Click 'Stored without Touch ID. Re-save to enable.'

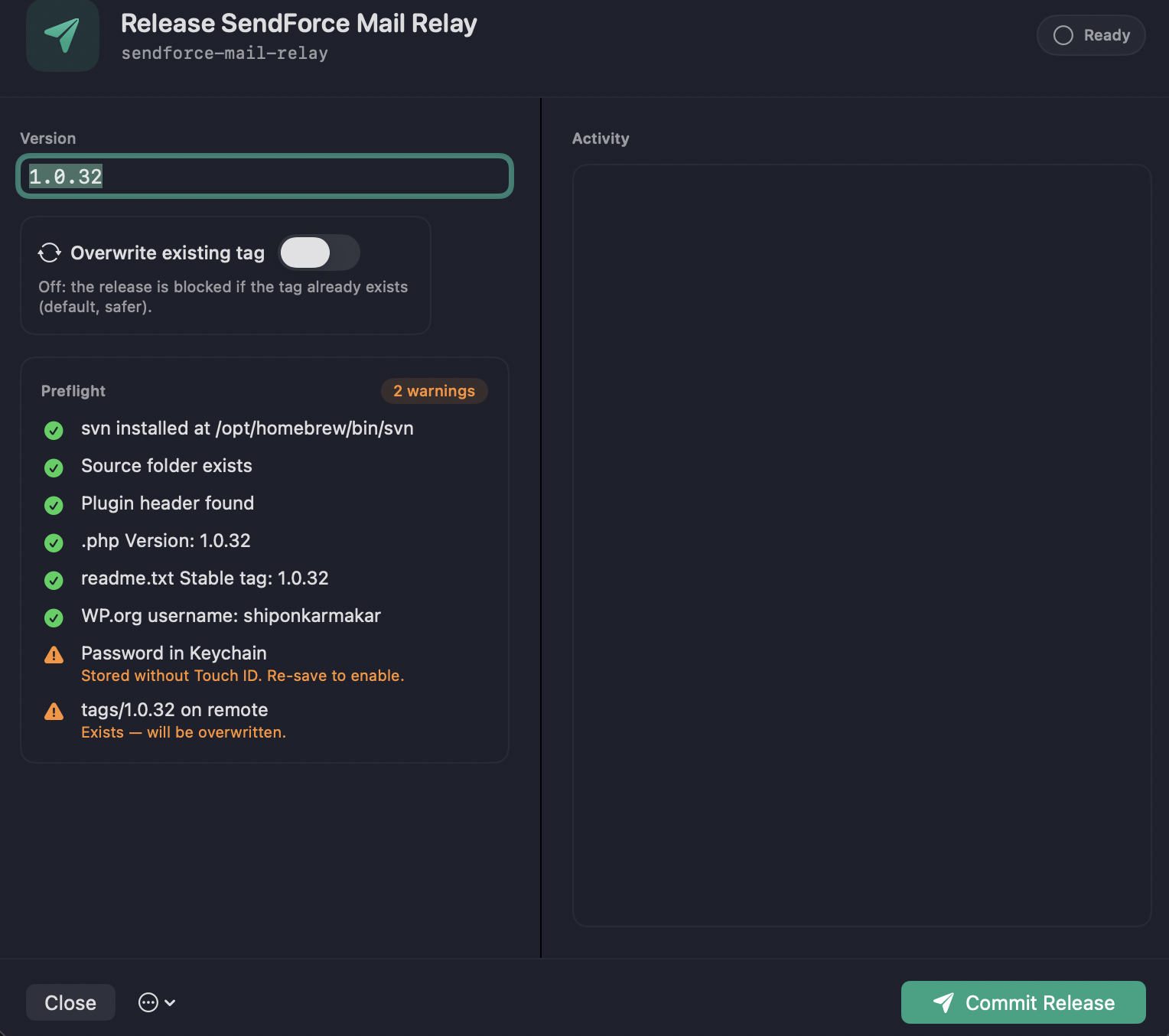243,676
